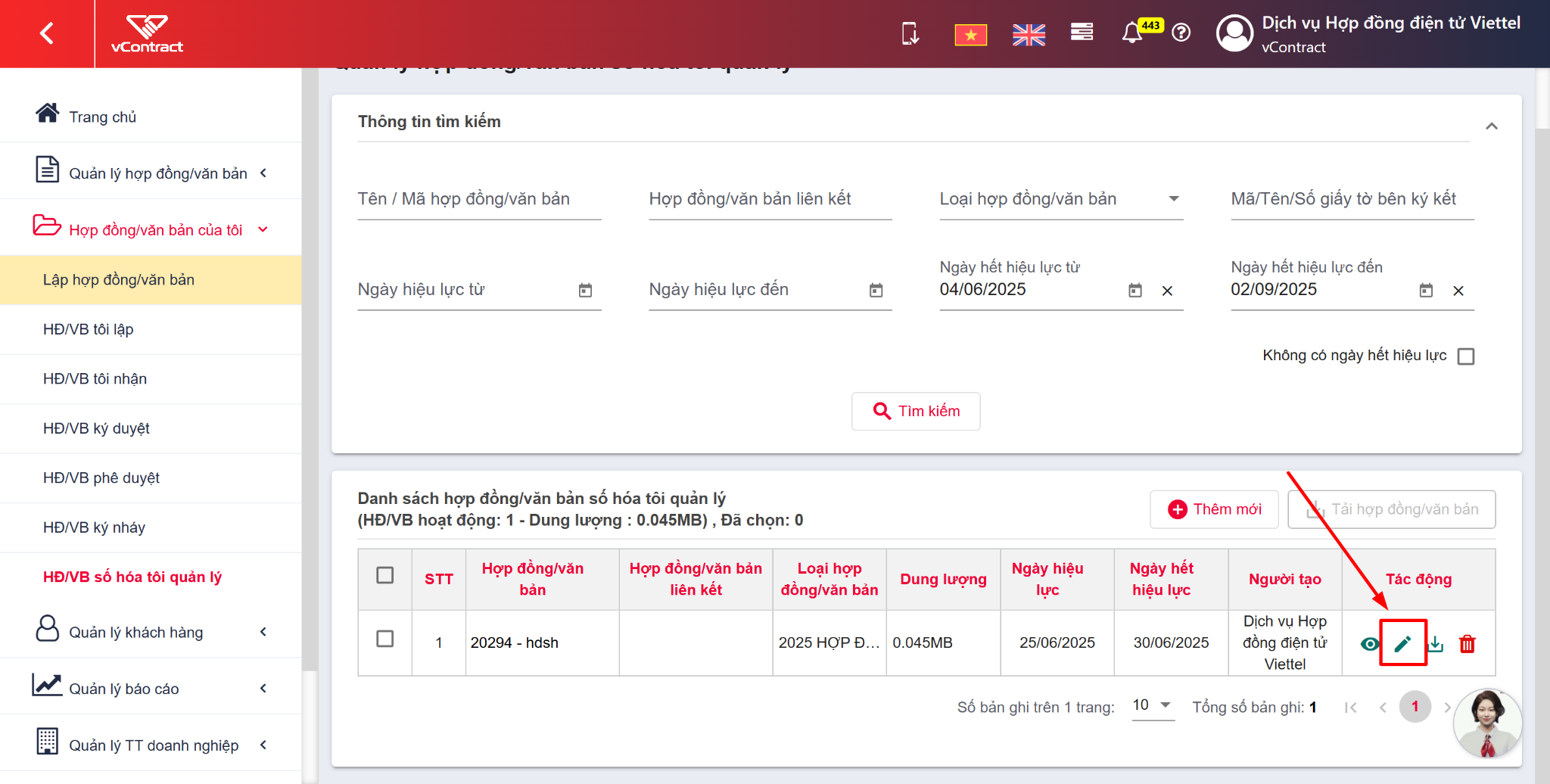Viewport: 1550px width, 784px height.
Task: Click the Tìm kiếm search button
Action: pyautogui.click(x=916, y=411)
